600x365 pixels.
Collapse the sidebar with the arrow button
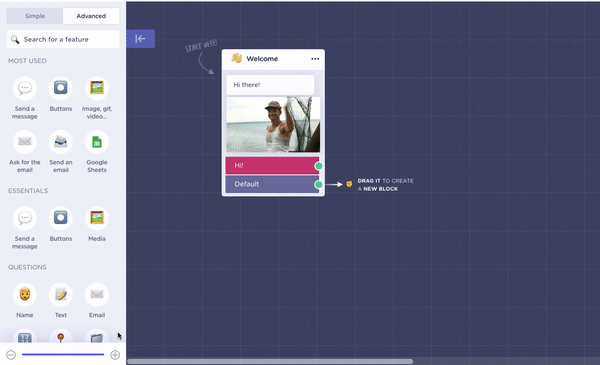(140, 39)
